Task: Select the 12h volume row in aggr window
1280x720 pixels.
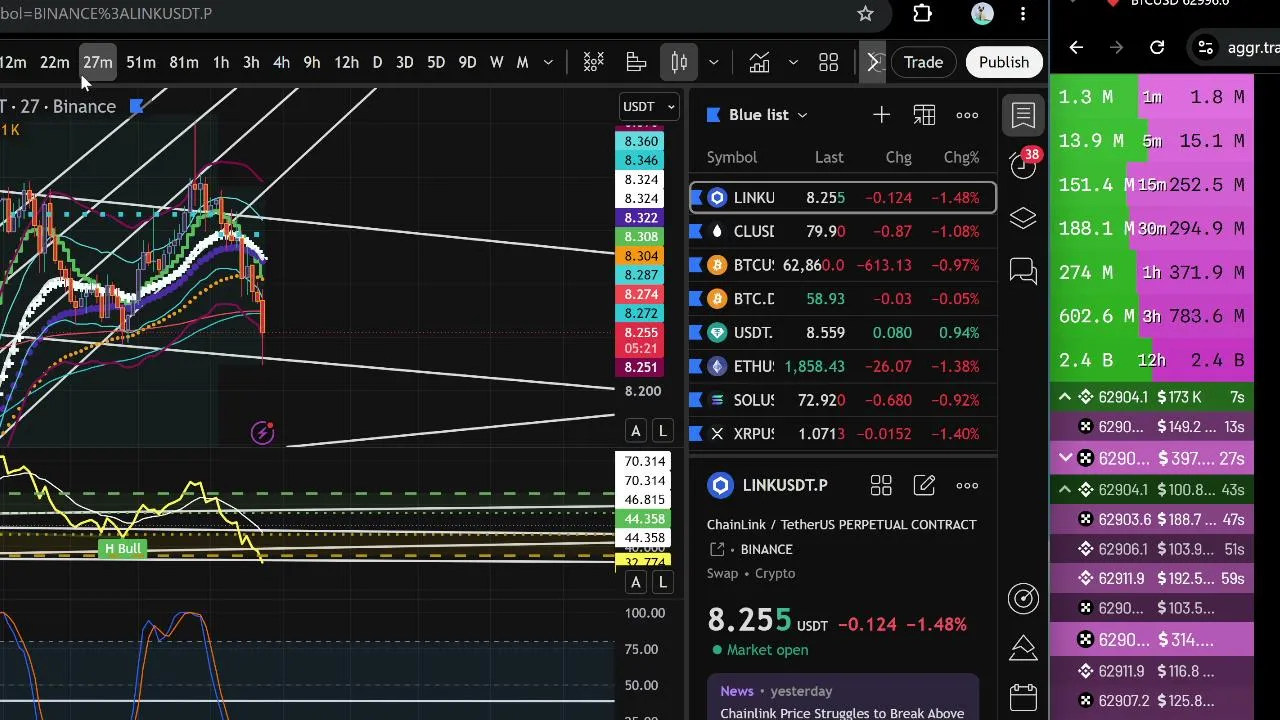Action: pyautogui.click(x=1151, y=360)
